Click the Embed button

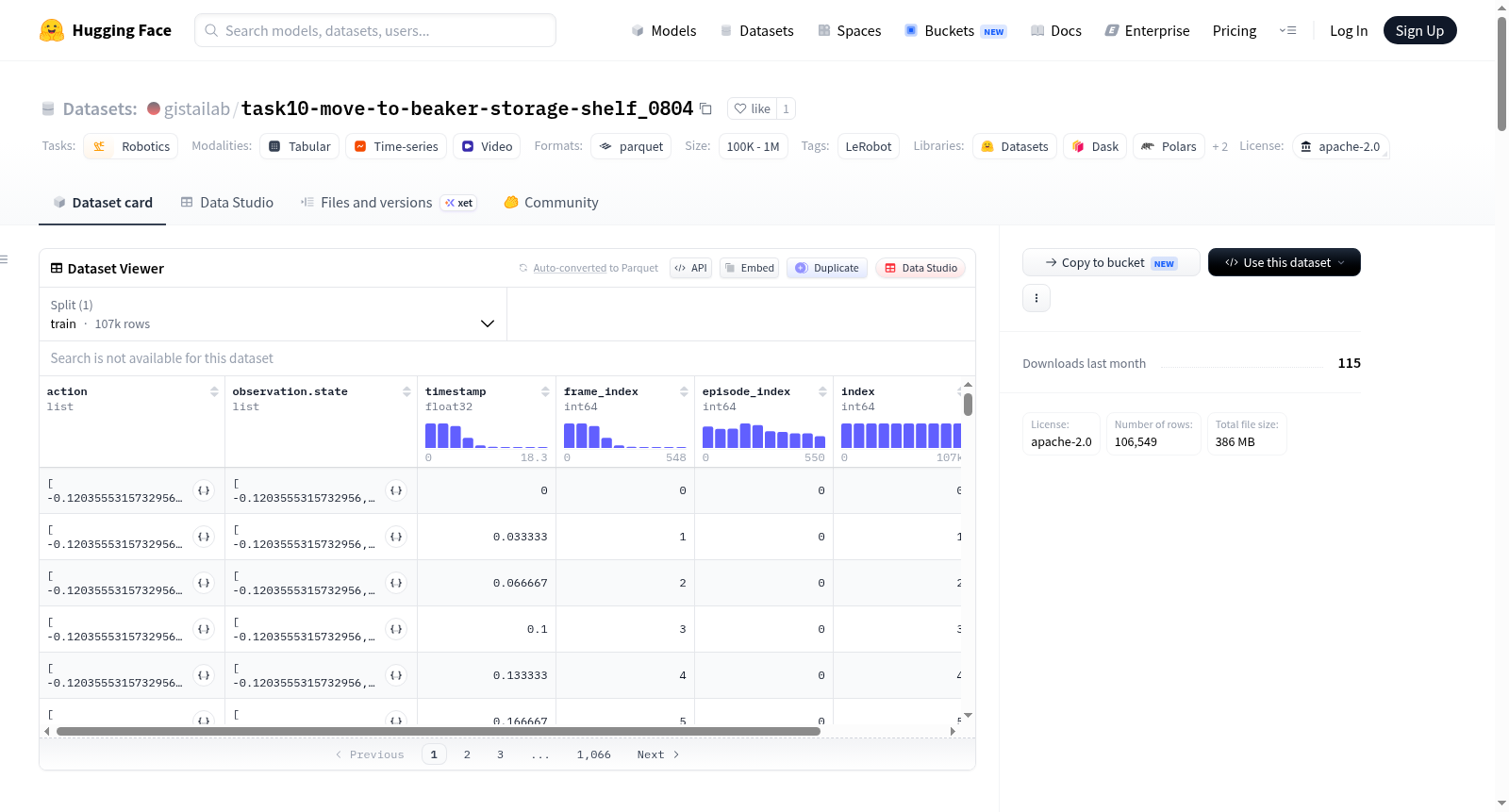point(750,268)
